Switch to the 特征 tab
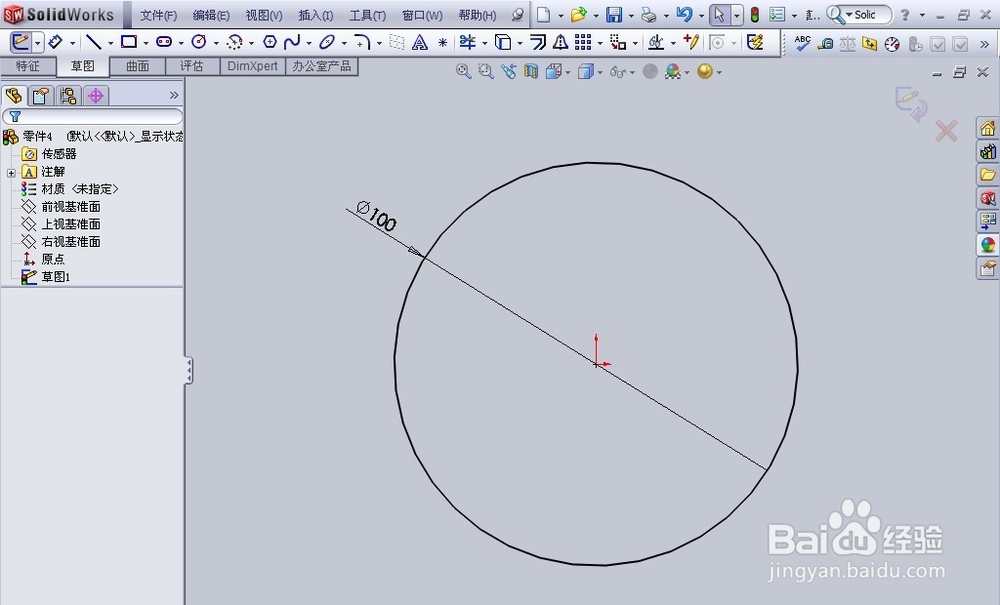 point(27,66)
